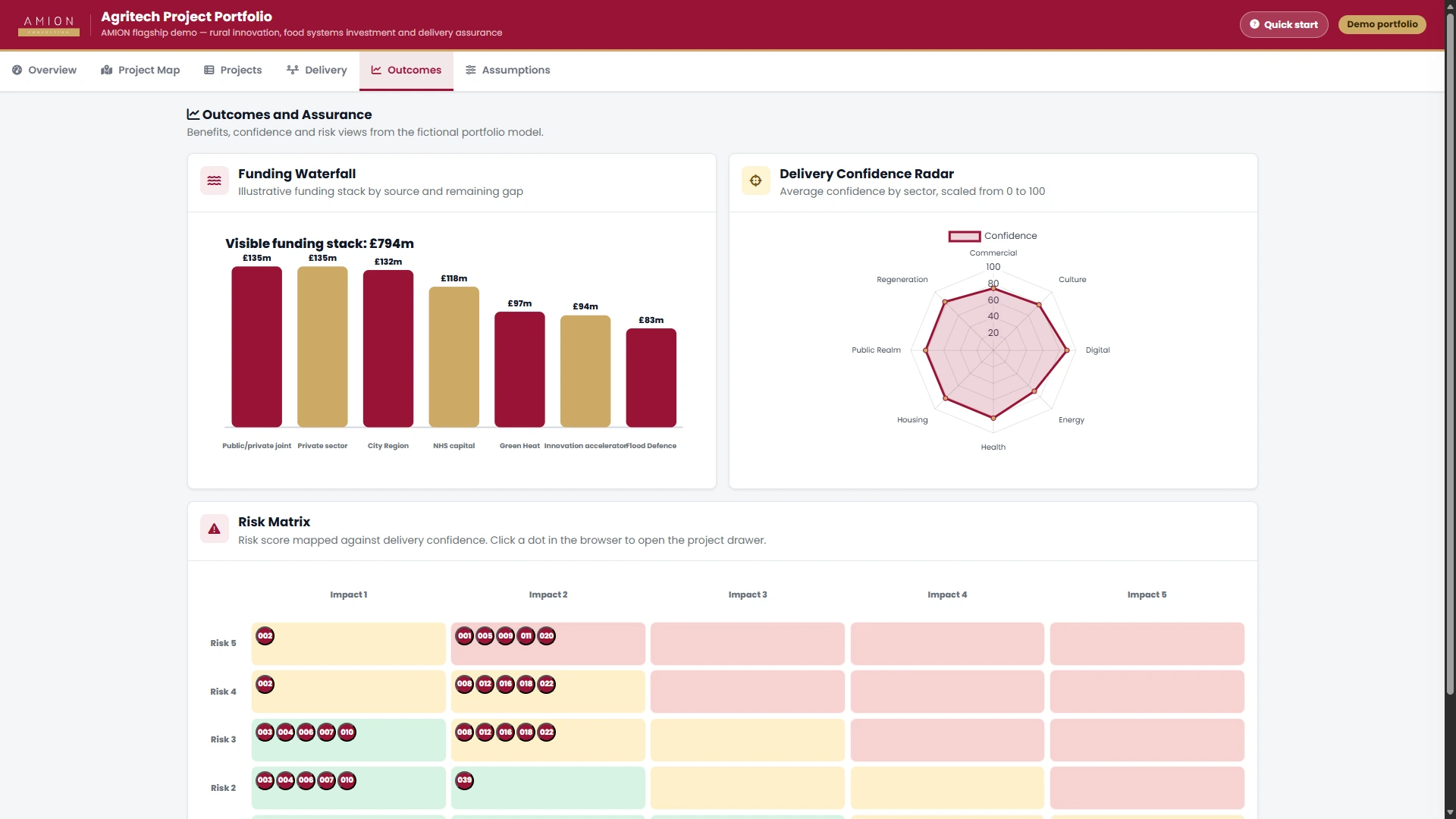The height and width of the screenshot is (819, 1456).
Task: Click the Funding Waterfall card icon
Action: coord(214,180)
